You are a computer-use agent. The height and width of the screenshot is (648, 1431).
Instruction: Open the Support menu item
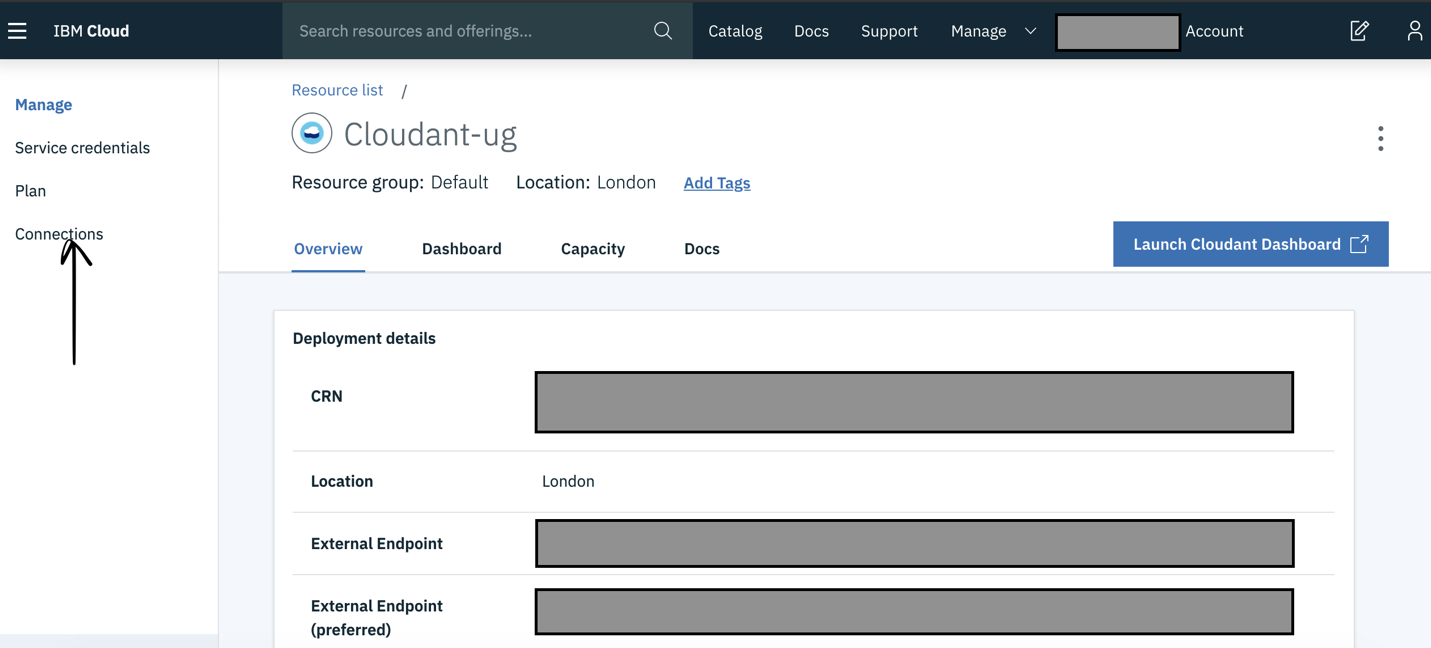[x=889, y=31]
